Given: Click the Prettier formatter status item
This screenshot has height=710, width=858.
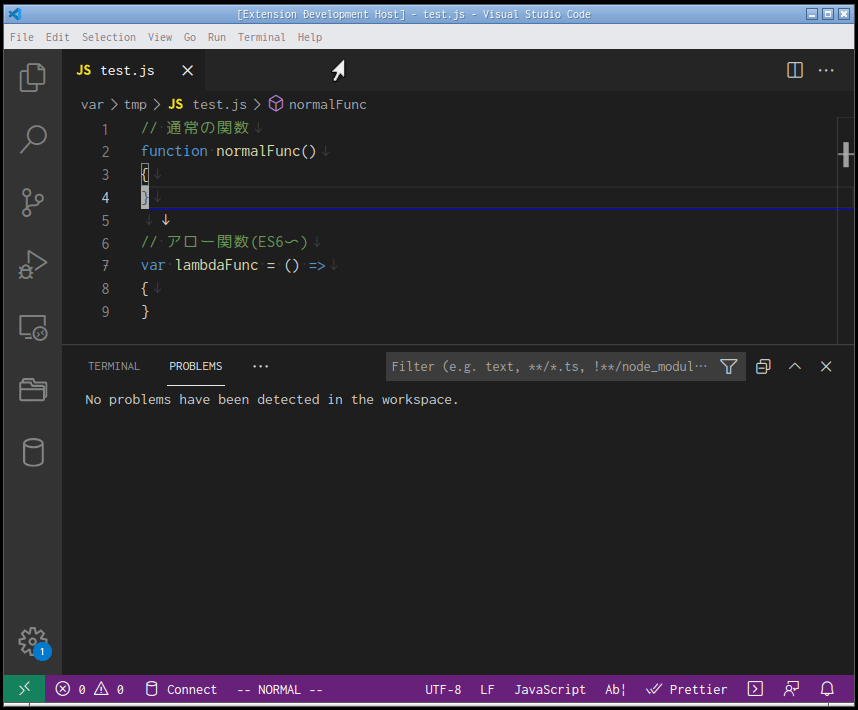Looking at the screenshot, I should click(686, 689).
